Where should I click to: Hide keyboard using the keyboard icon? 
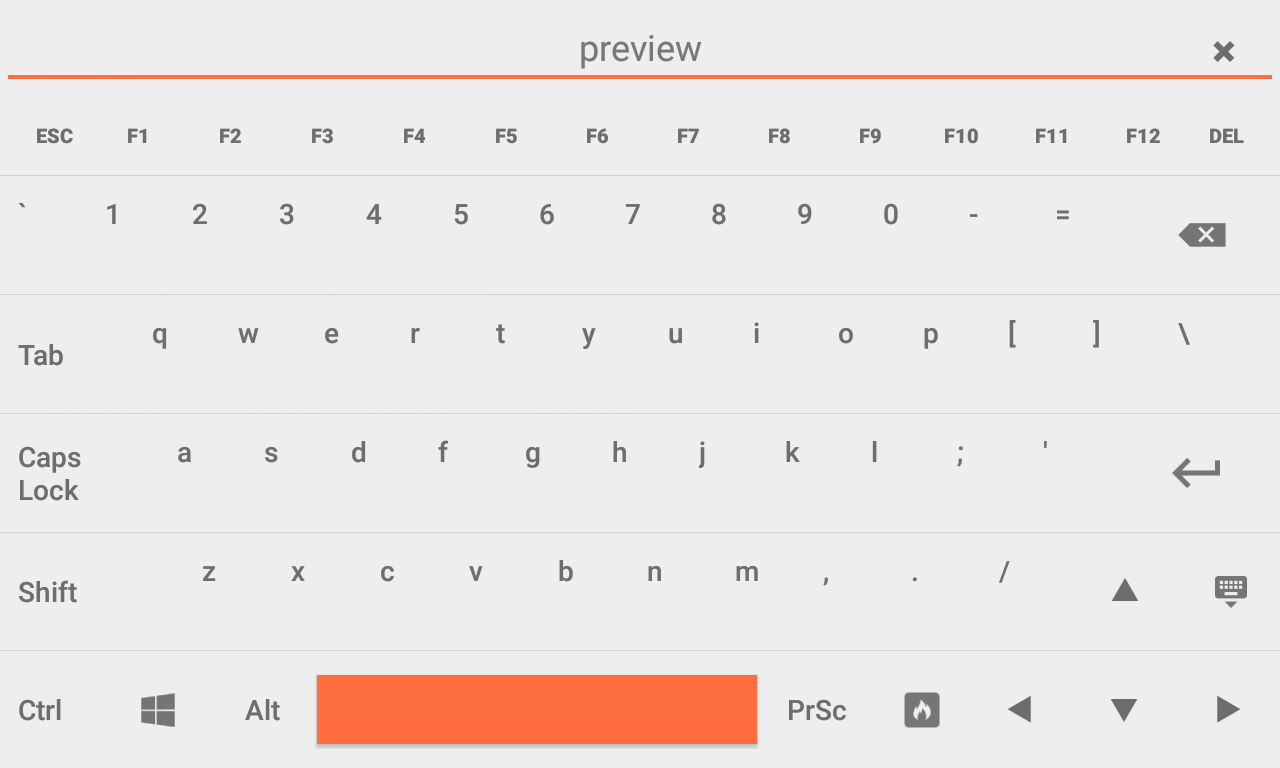(1231, 591)
